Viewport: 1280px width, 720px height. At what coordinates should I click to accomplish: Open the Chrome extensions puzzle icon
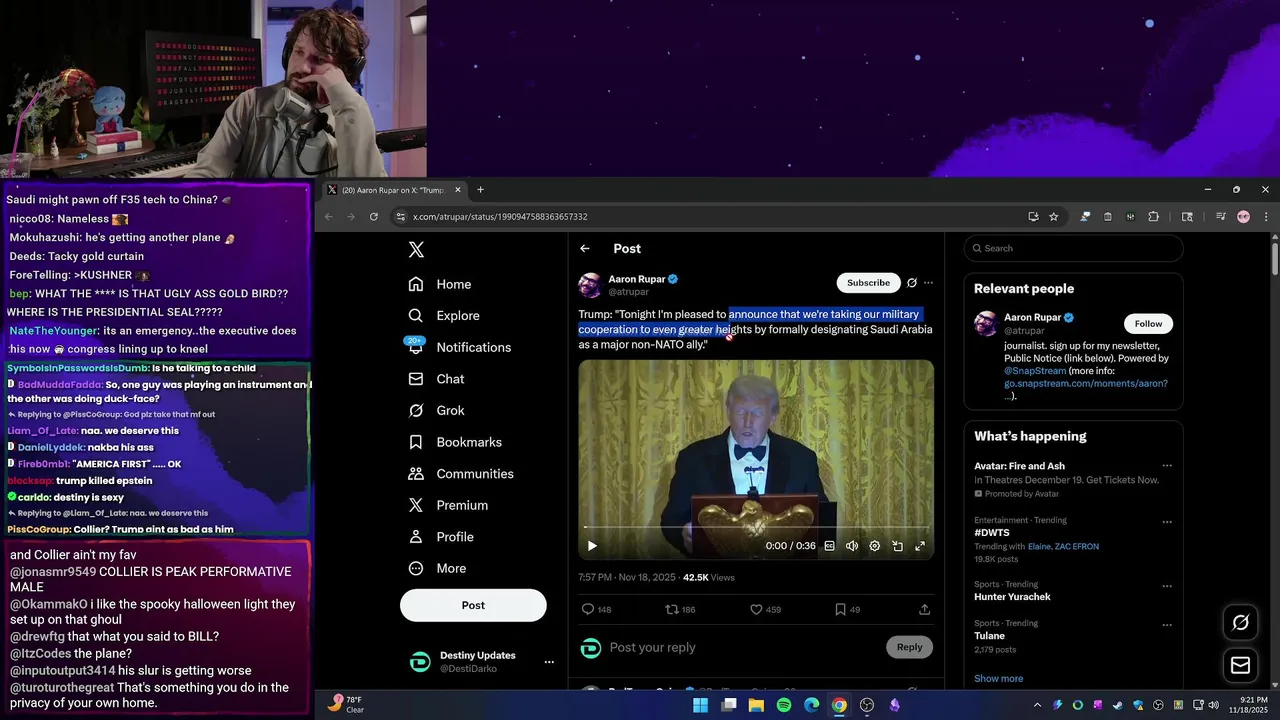point(1153,217)
